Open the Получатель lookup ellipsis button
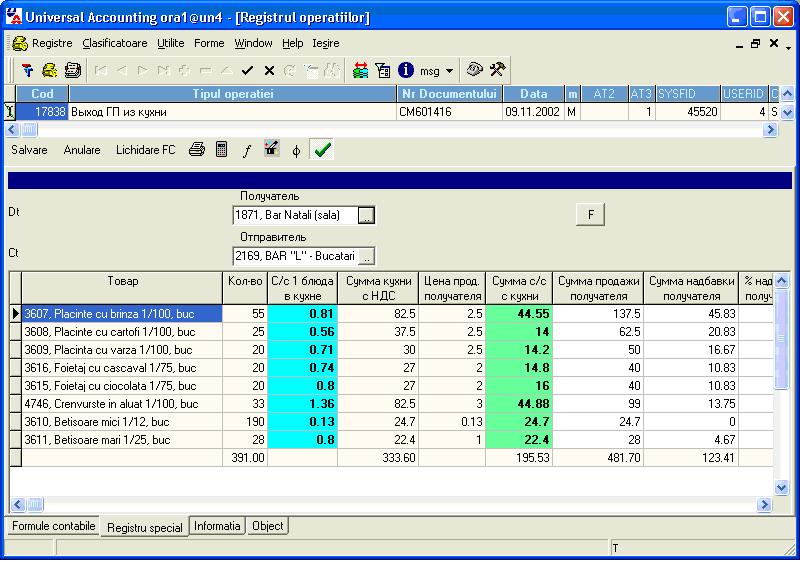 tap(366, 215)
